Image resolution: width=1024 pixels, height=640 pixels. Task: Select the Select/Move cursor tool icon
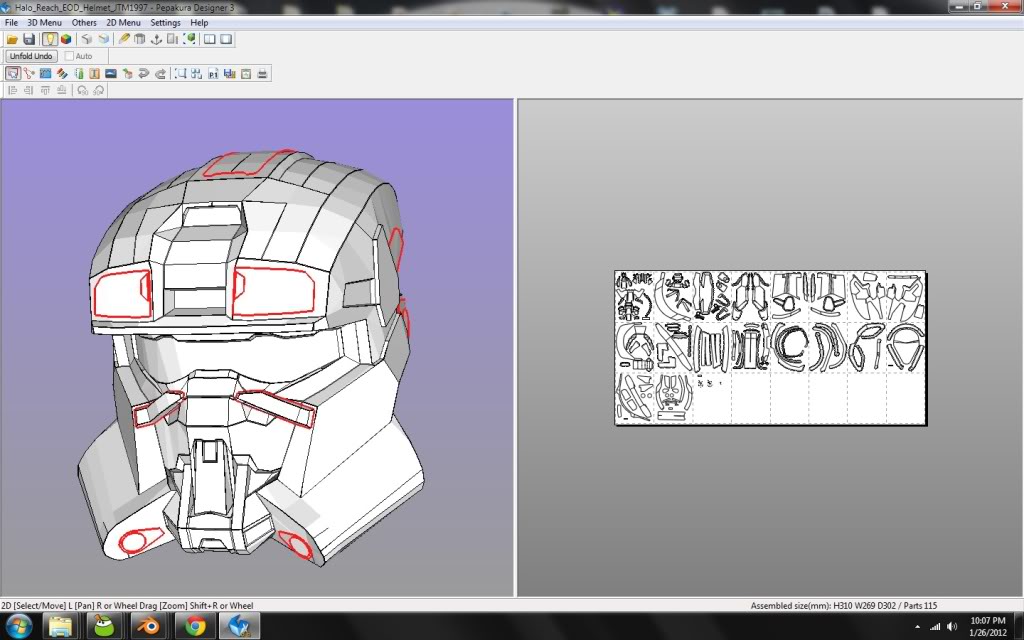coord(12,73)
